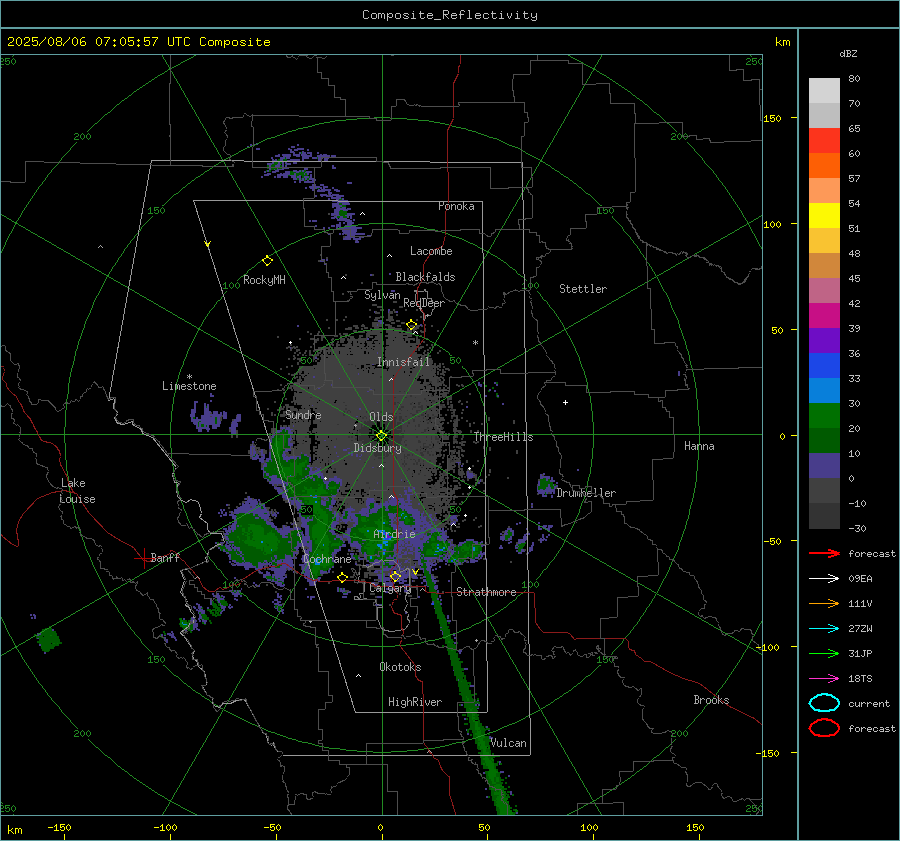Click the white 09EA arrow legend icon
Image resolution: width=900 pixels, height=841 pixels.
824,578
